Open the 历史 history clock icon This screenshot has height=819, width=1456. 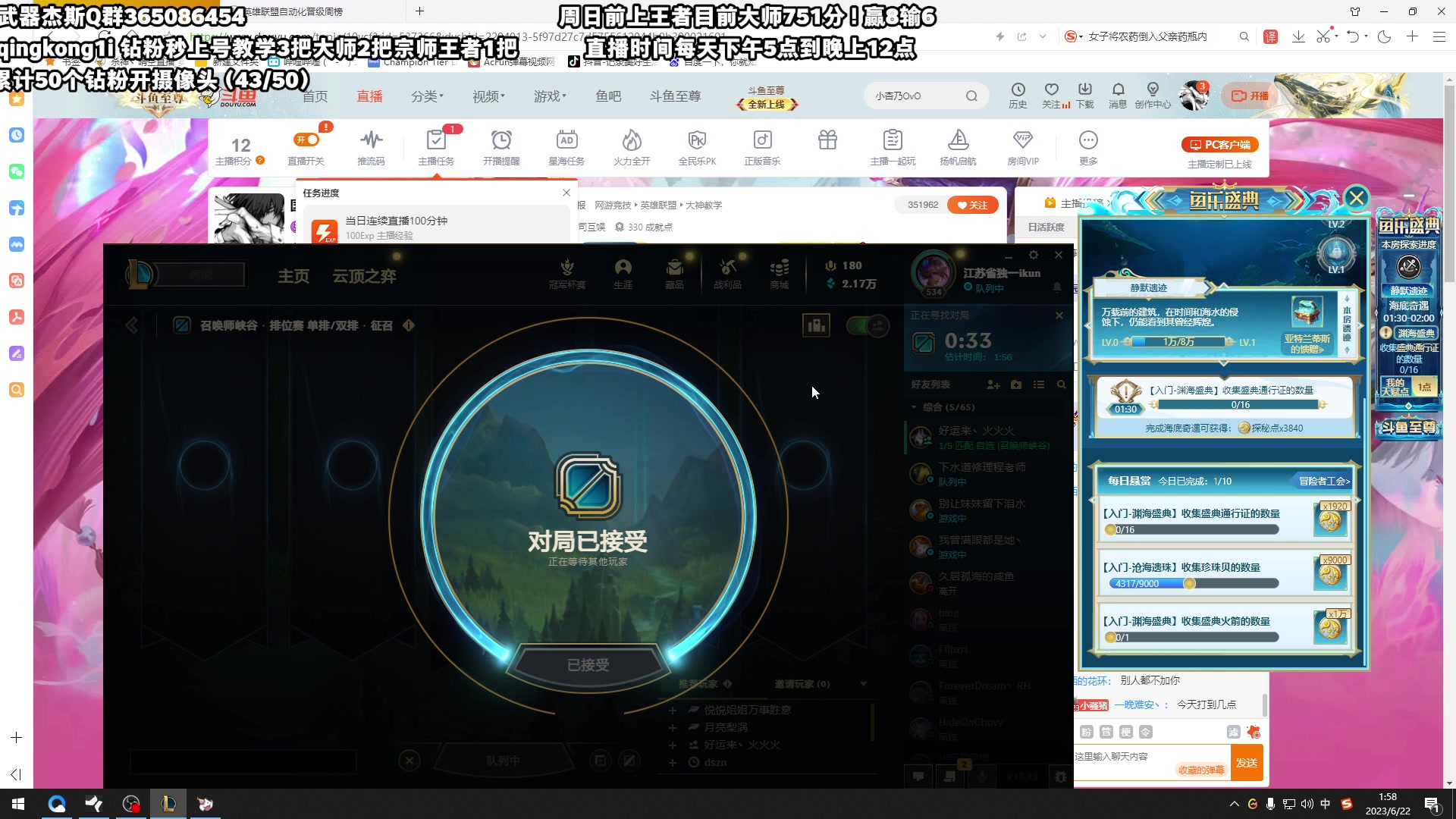[x=1018, y=96]
